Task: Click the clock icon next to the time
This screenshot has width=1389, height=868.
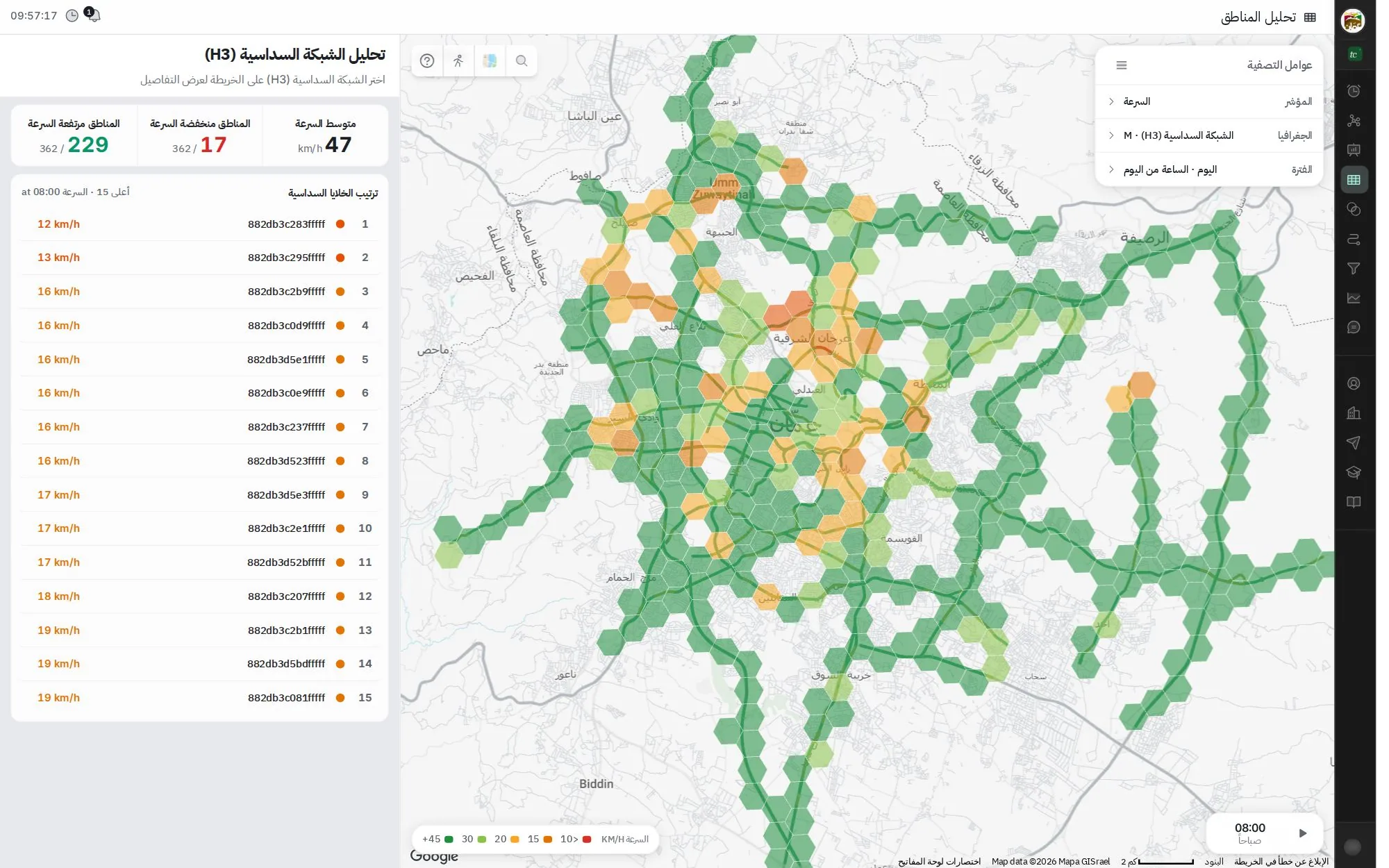Action: [72, 15]
